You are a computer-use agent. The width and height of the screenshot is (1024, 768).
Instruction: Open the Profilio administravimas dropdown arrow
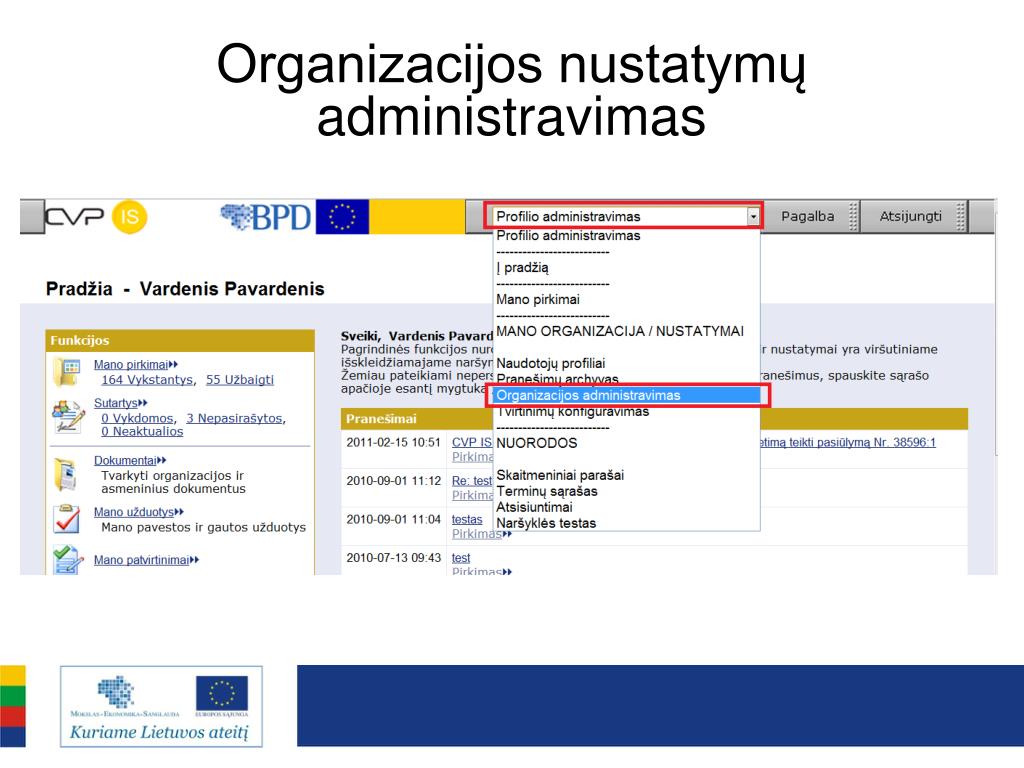753,216
